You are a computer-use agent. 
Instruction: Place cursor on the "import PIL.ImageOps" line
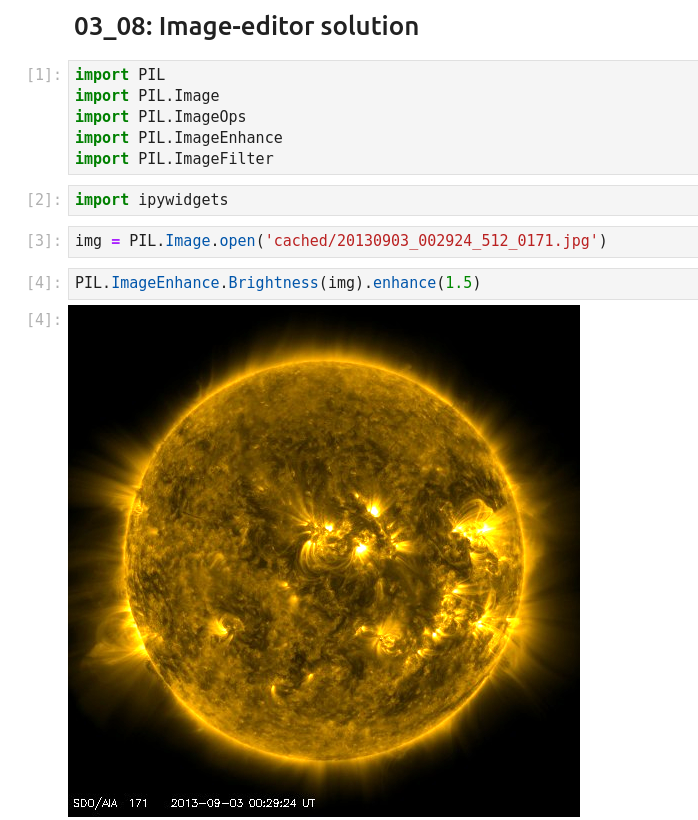[160, 117]
